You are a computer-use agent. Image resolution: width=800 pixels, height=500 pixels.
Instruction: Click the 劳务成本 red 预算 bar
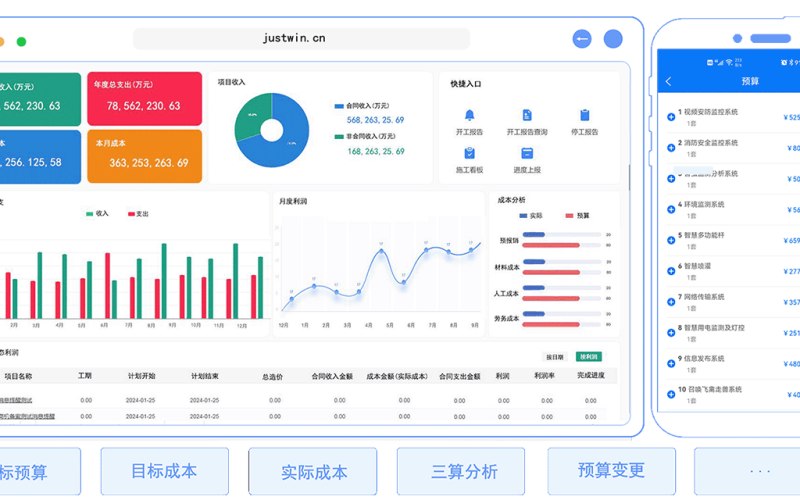(551, 324)
